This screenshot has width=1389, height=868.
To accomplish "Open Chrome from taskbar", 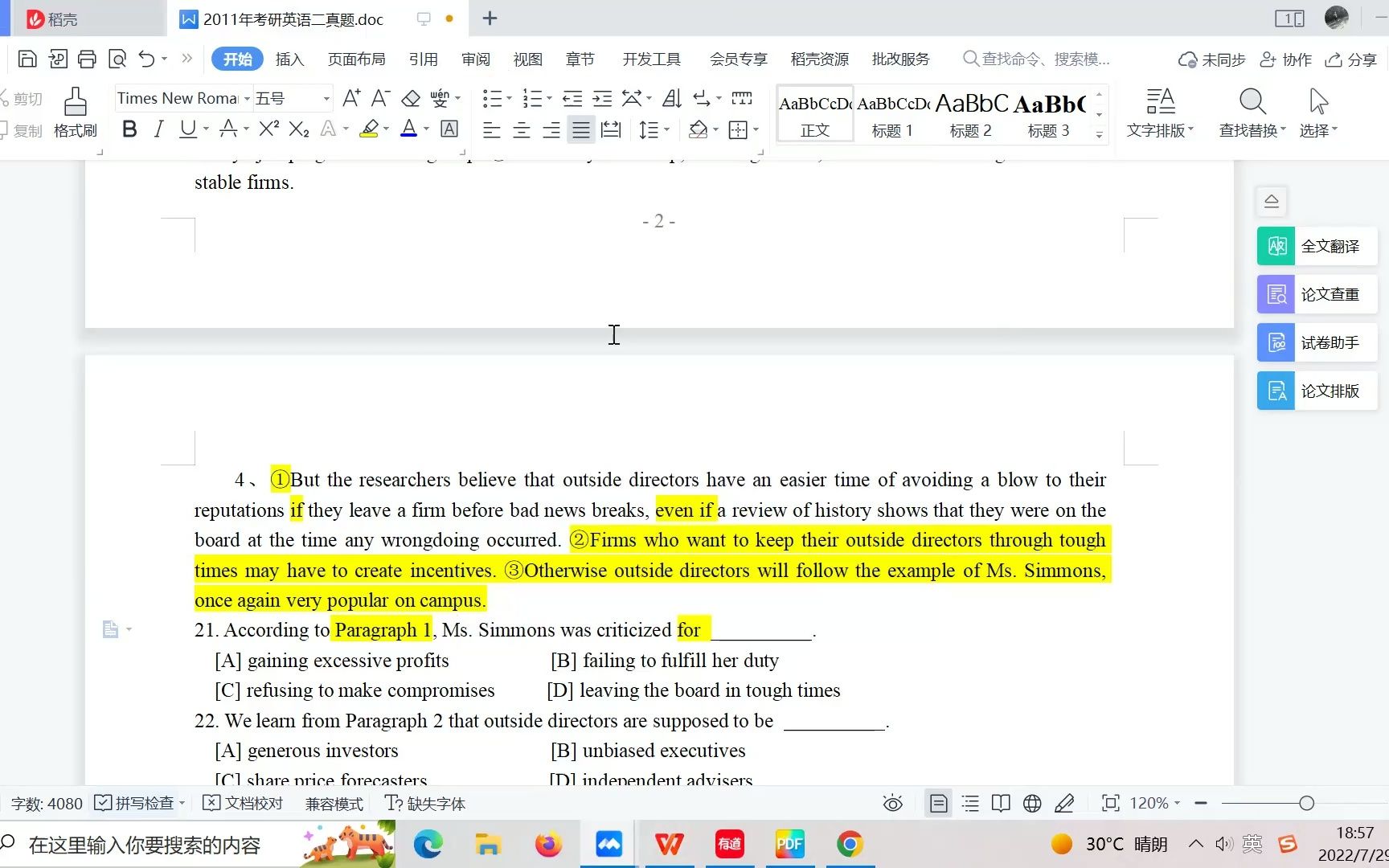I will (x=850, y=844).
